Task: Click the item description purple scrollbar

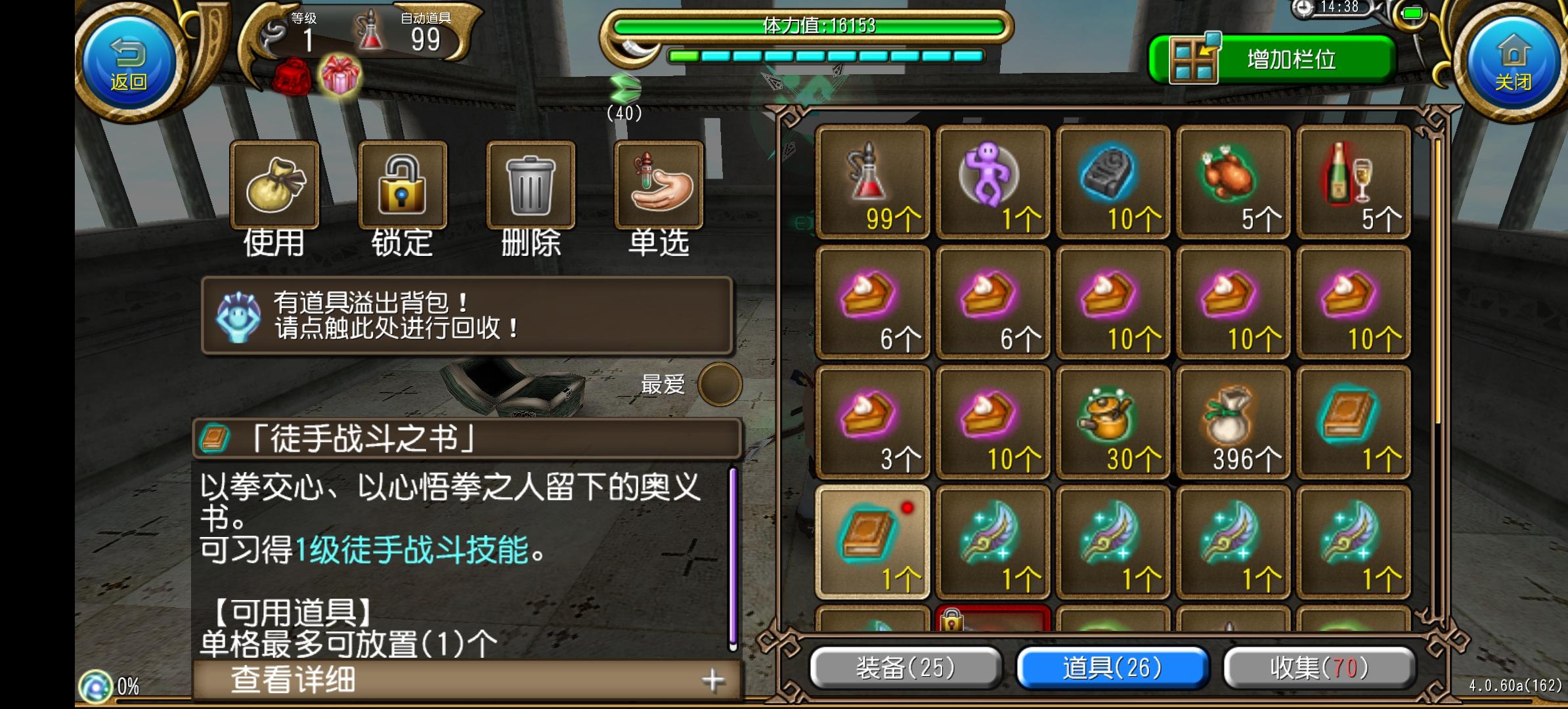Action: [733, 558]
